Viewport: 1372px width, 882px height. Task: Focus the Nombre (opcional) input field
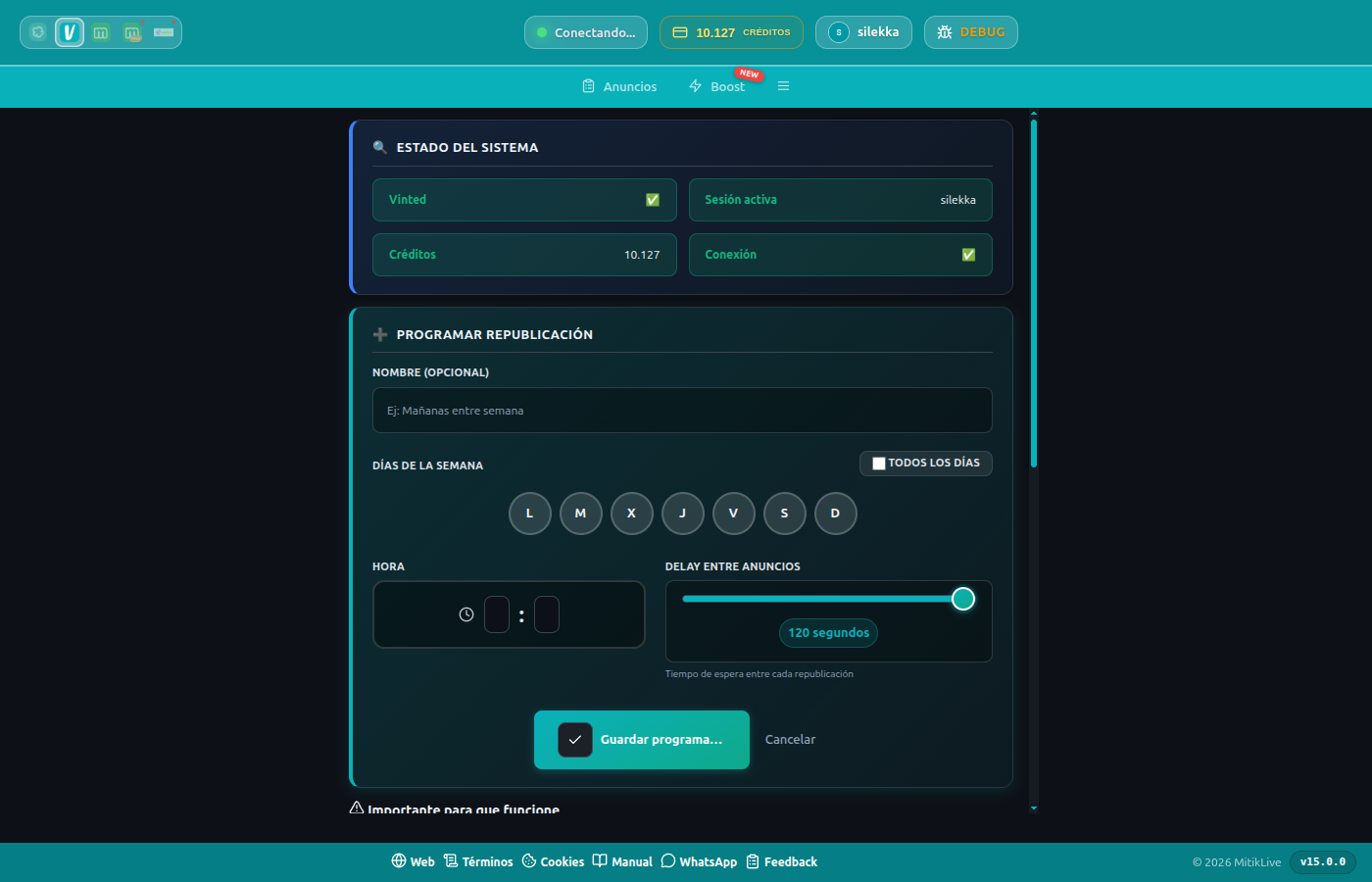[682, 411]
